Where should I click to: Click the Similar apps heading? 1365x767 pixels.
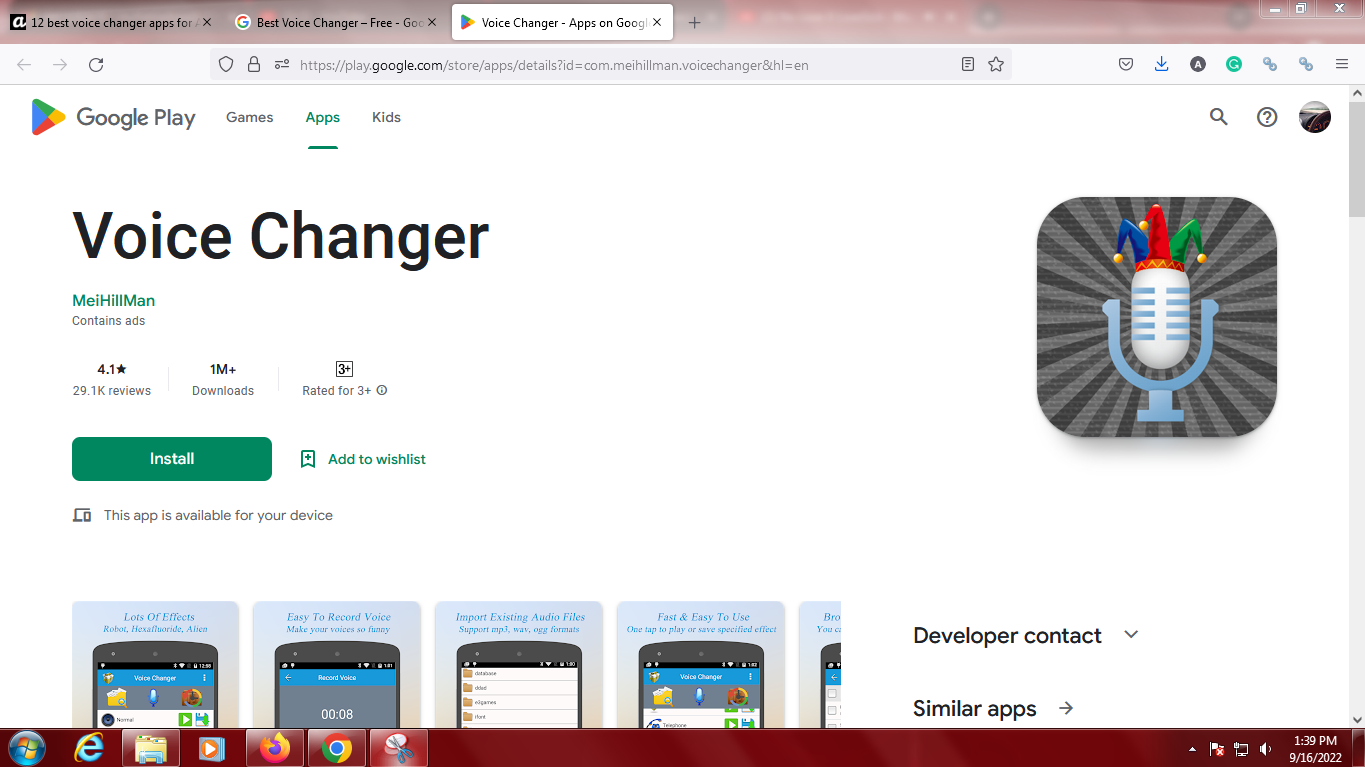click(x=975, y=708)
